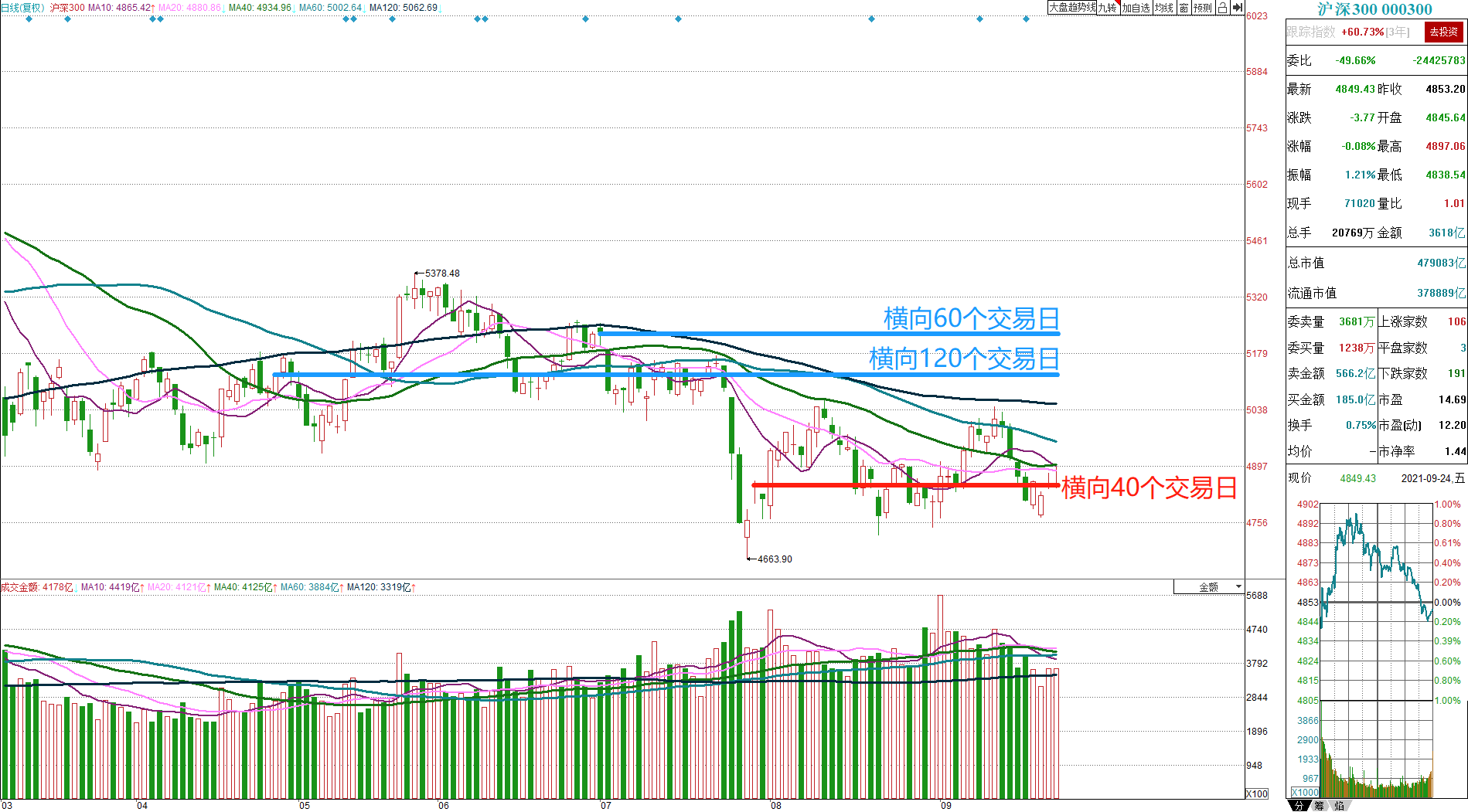Screen dimensions: 1468x812
Task: Open the 跟踪指数 tracking index link
Action: coord(1310,32)
